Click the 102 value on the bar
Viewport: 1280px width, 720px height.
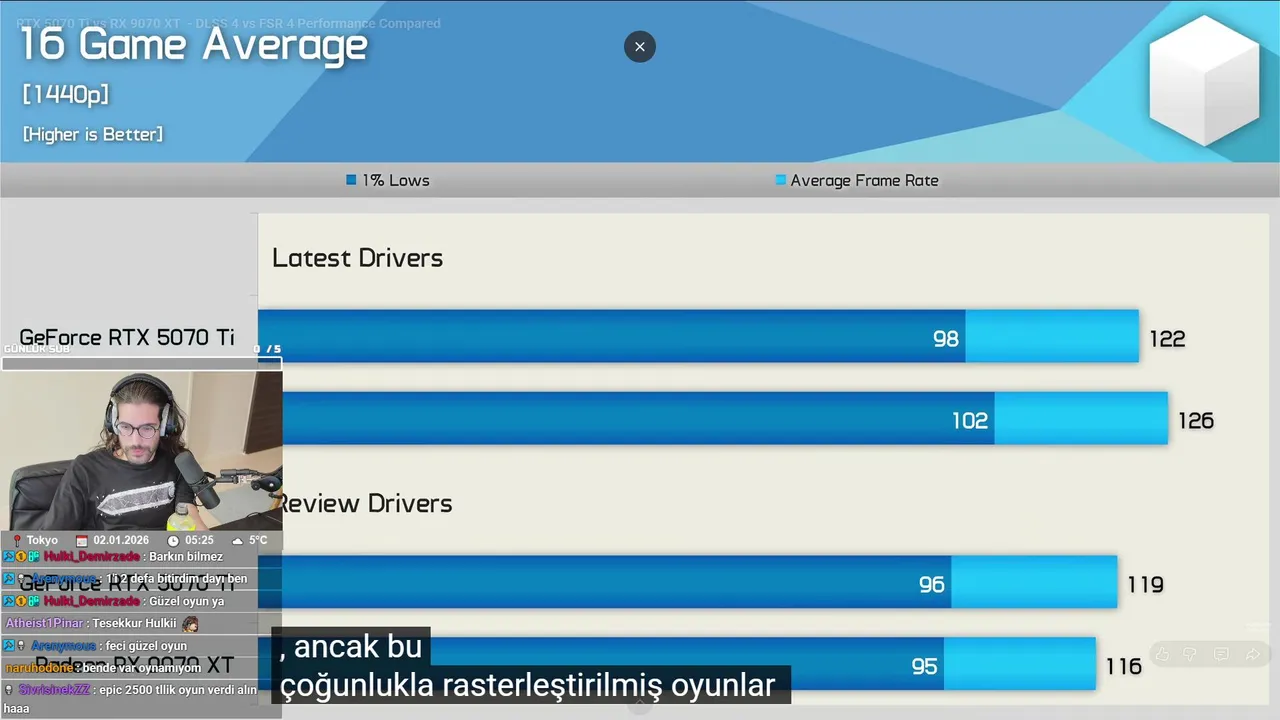[x=970, y=421]
